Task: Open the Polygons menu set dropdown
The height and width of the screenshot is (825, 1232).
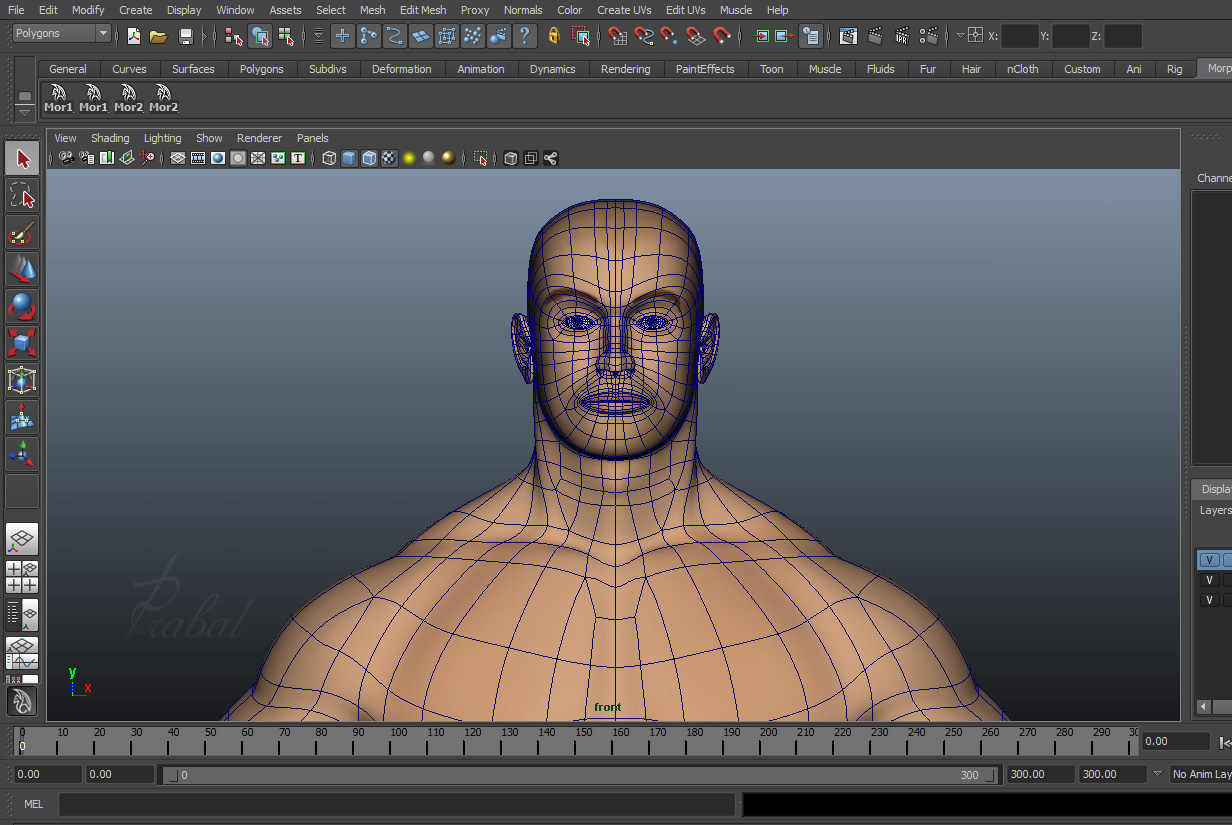Action: 60,33
